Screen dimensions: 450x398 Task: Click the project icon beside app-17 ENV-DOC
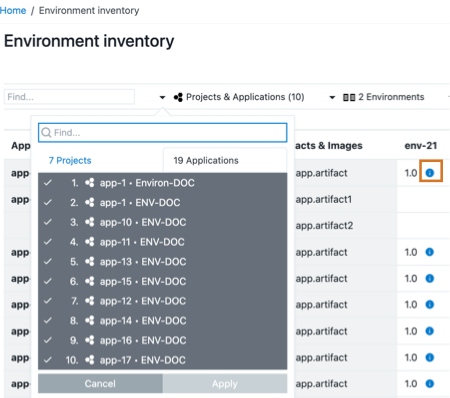89,360
